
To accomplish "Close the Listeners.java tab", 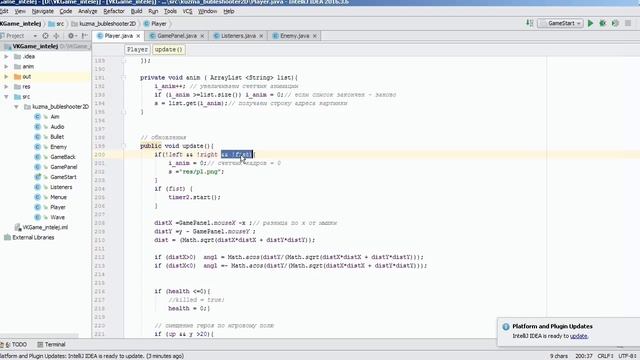I will [x=261, y=36].
